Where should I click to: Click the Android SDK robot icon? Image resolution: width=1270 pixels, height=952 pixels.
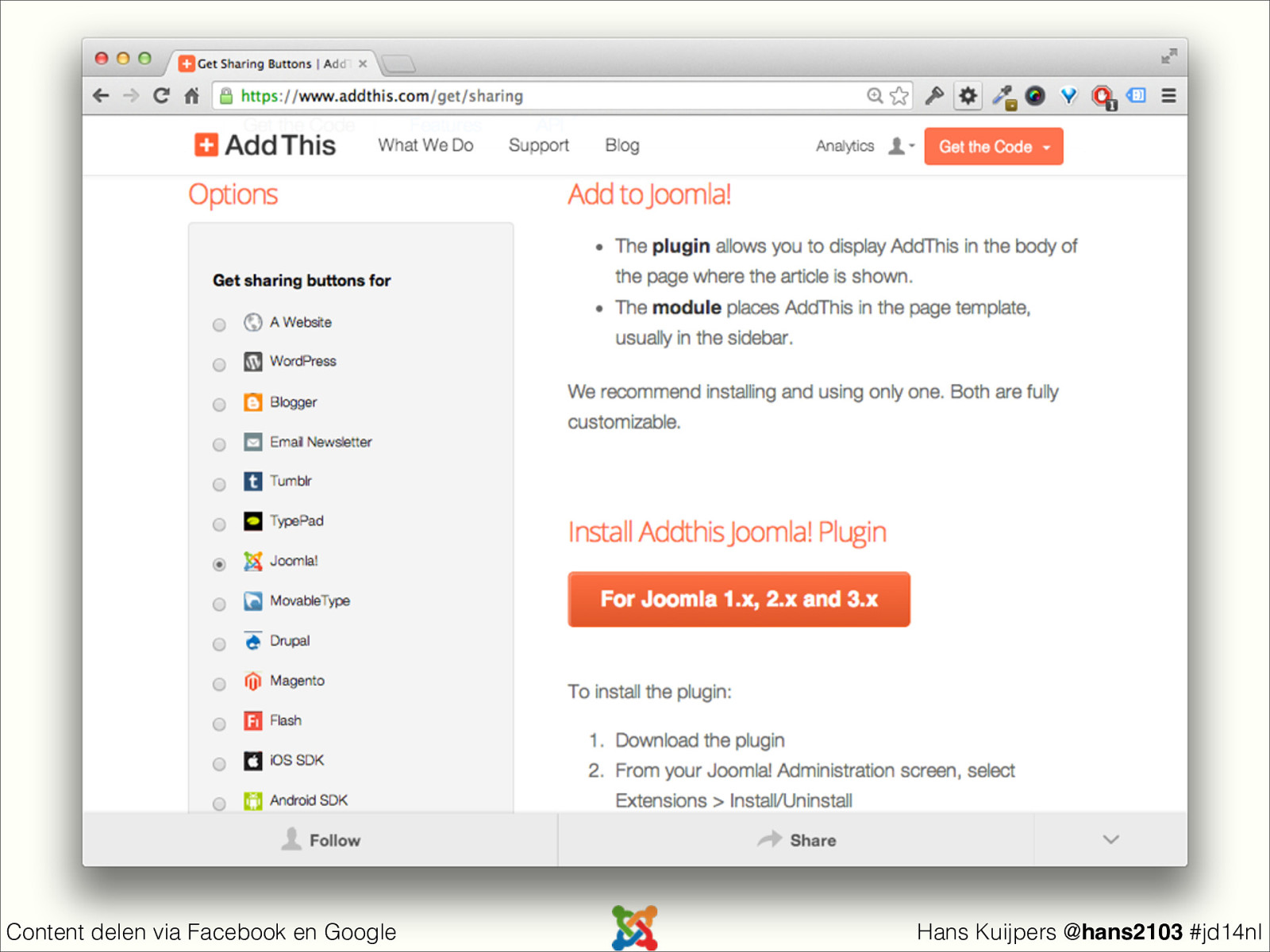tap(252, 801)
